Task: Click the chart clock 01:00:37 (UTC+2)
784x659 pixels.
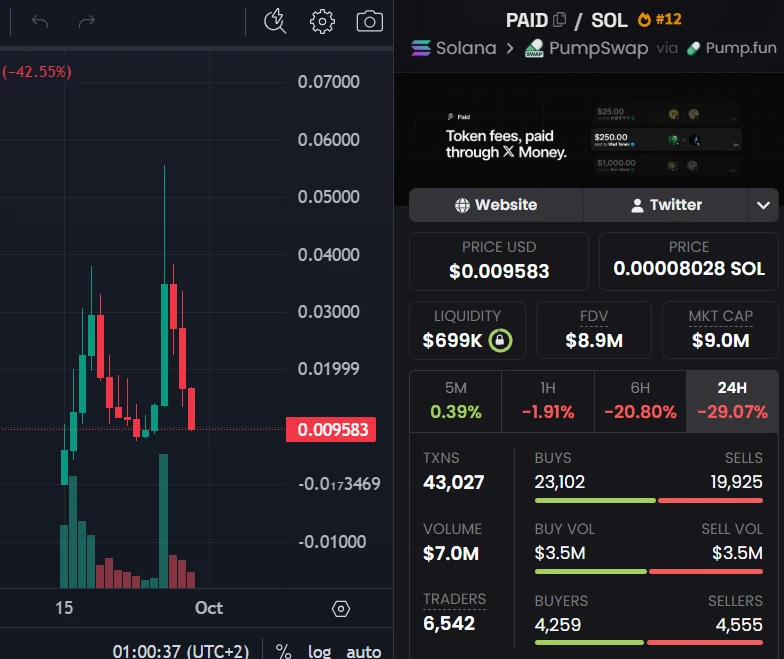Action: pos(180,651)
